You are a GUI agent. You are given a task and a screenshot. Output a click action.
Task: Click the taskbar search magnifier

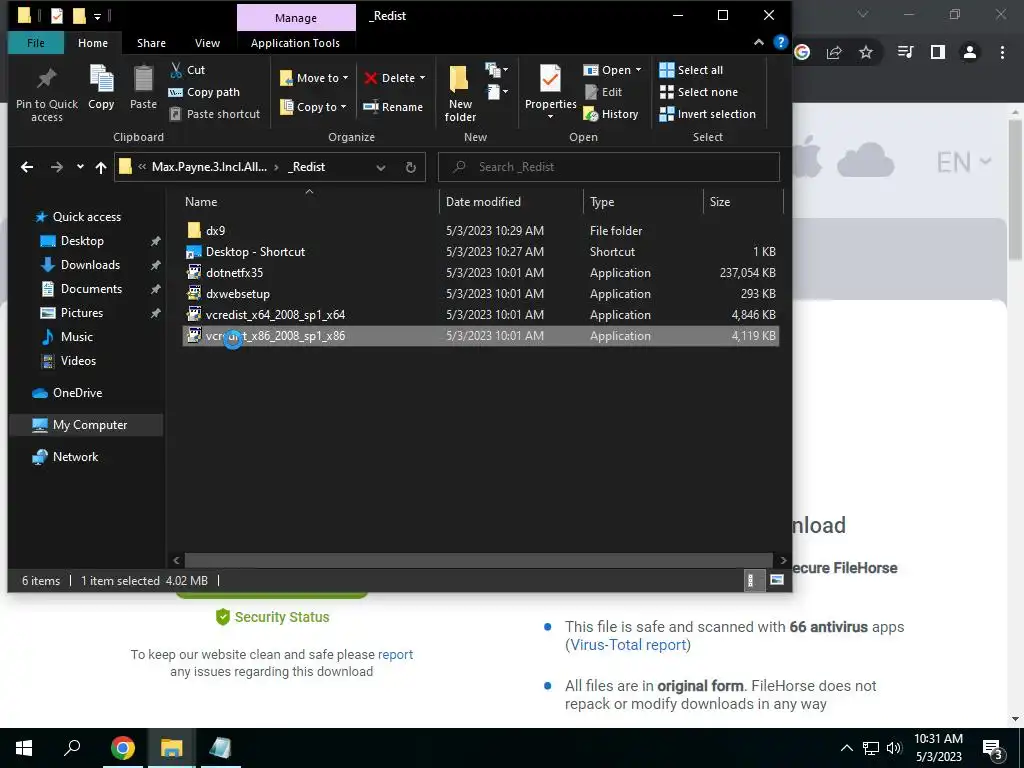72,748
